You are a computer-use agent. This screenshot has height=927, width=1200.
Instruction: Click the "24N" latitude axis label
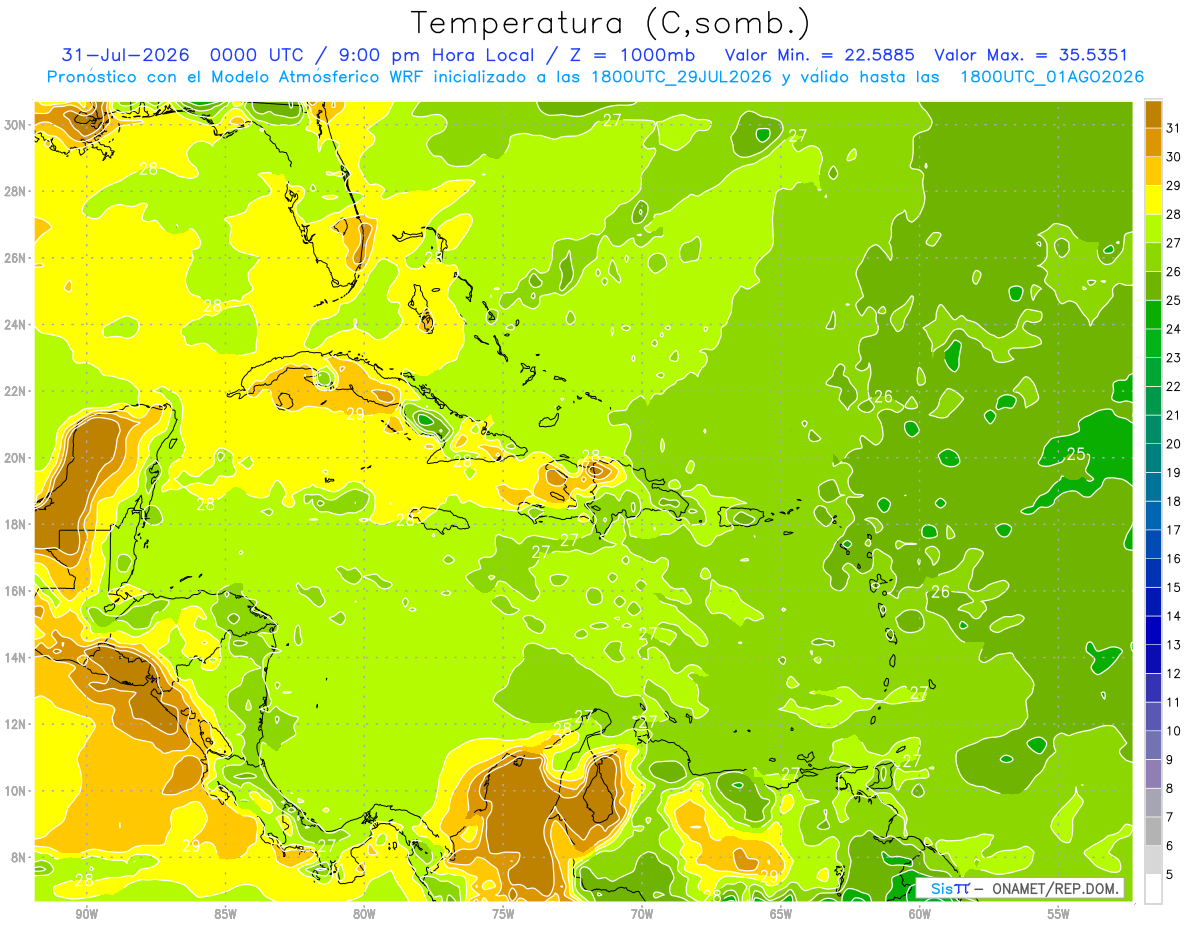click(17, 324)
